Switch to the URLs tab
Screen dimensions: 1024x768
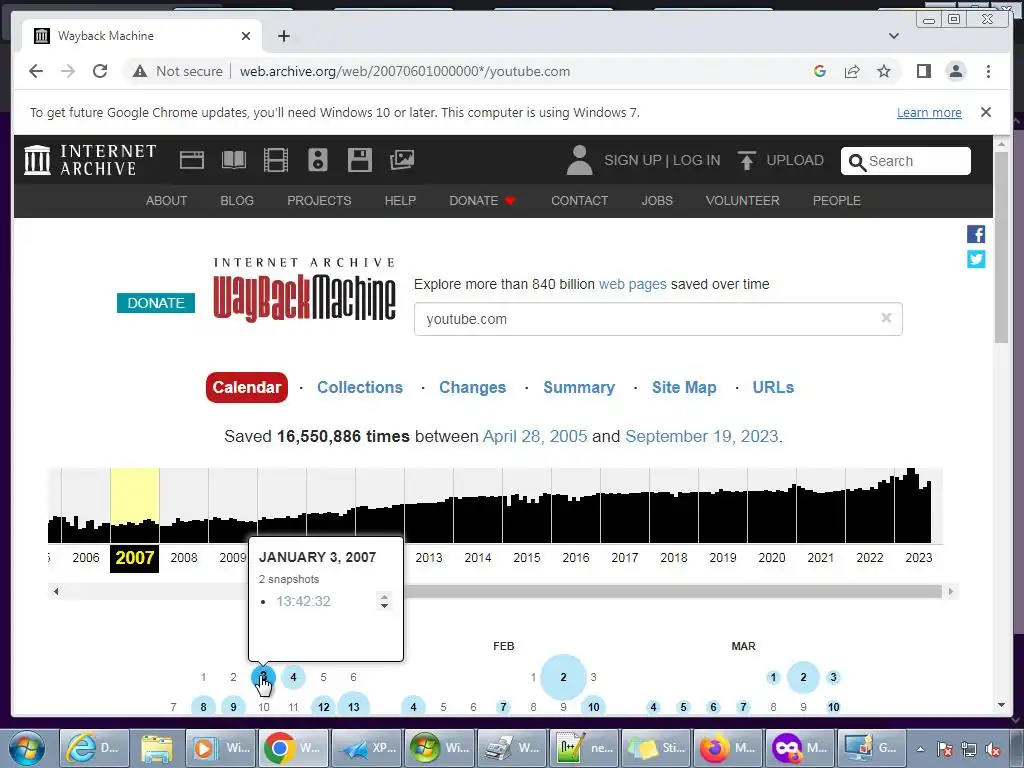point(773,387)
